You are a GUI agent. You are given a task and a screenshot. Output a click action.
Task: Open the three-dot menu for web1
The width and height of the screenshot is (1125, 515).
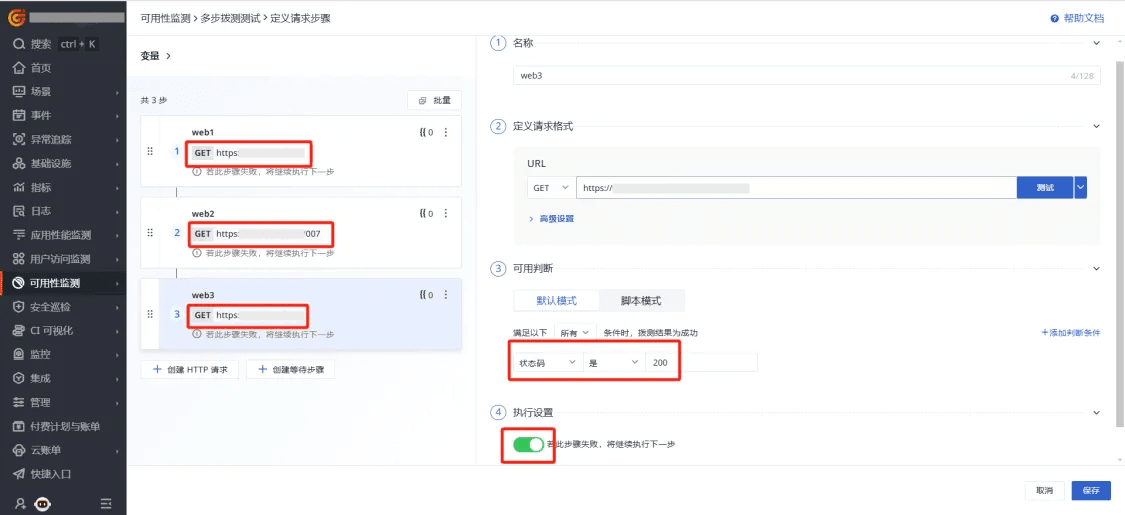click(x=446, y=132)
